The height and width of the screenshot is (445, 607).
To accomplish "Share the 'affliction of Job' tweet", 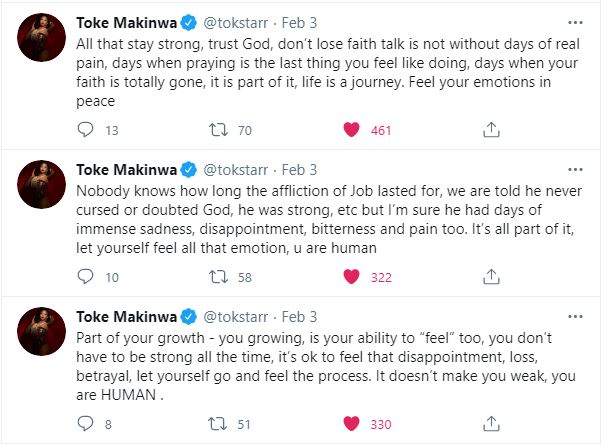I will 491,277.
